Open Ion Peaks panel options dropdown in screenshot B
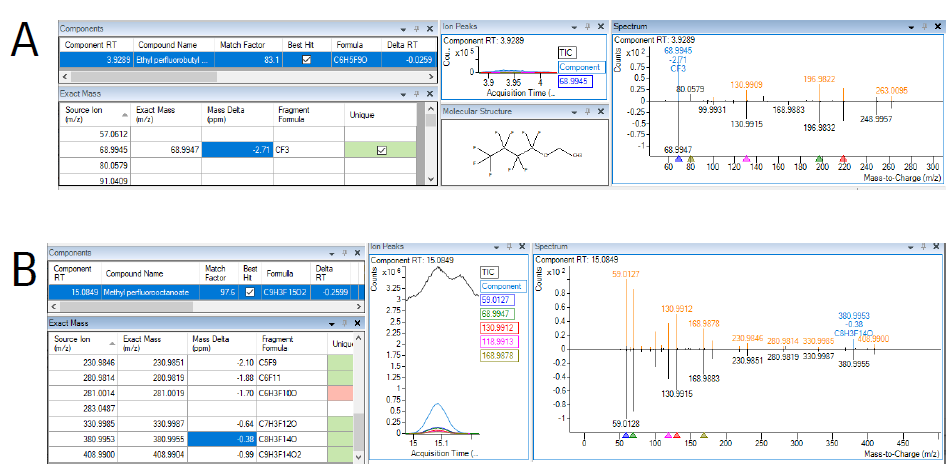Image resolution: width=951 pixels, height=468 pixels. point(496,247)
